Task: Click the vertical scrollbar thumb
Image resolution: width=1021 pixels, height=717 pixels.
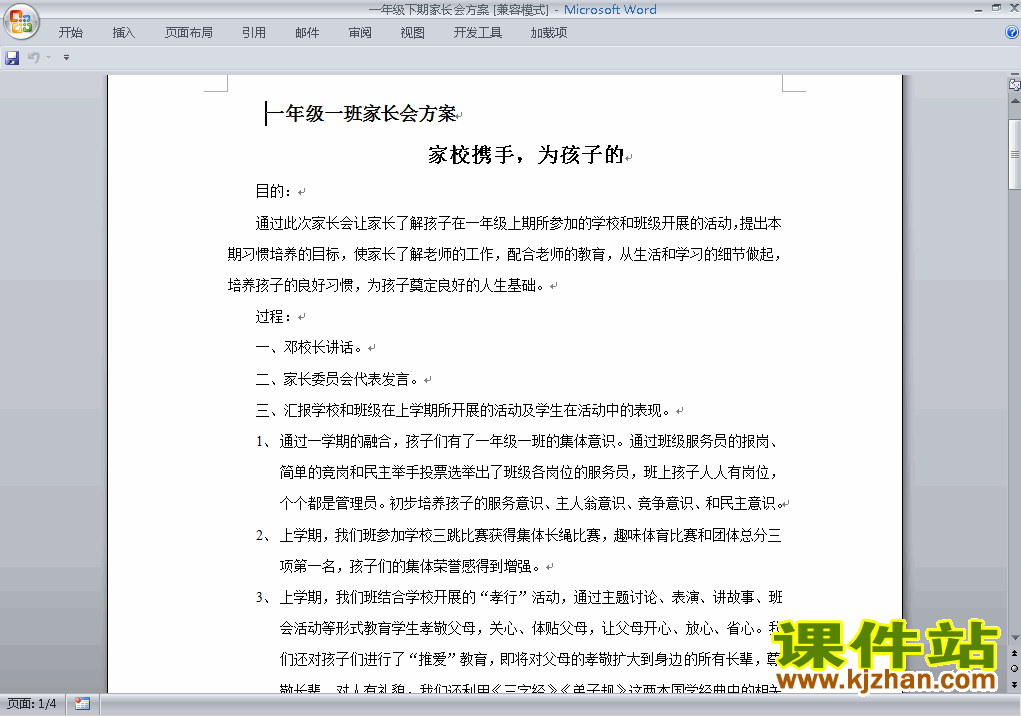Action: tap(1014, 154)
